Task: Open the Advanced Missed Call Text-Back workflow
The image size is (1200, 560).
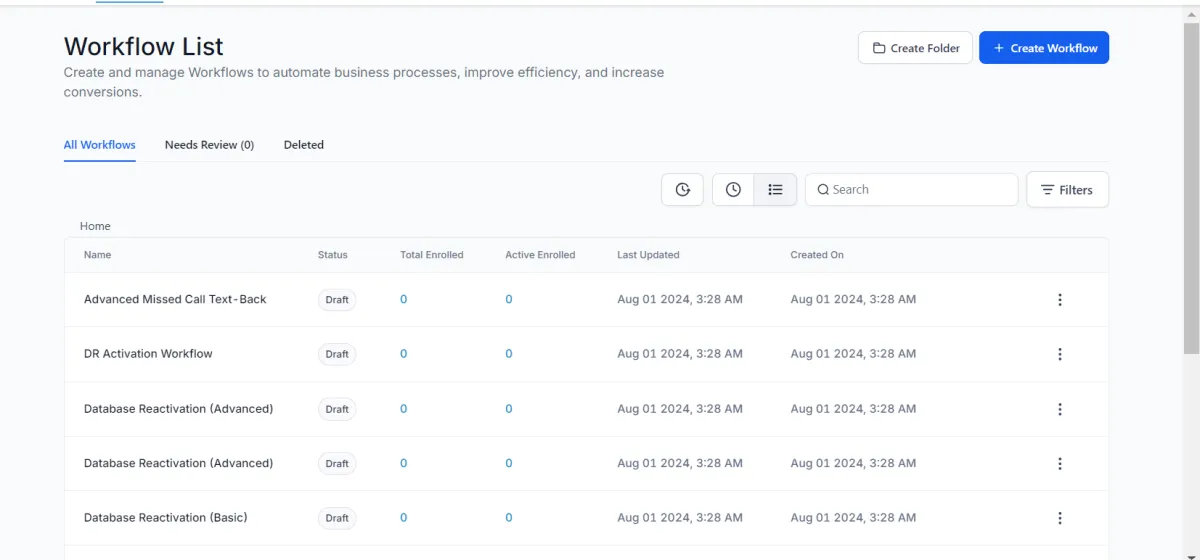Action: pos(175,299)
